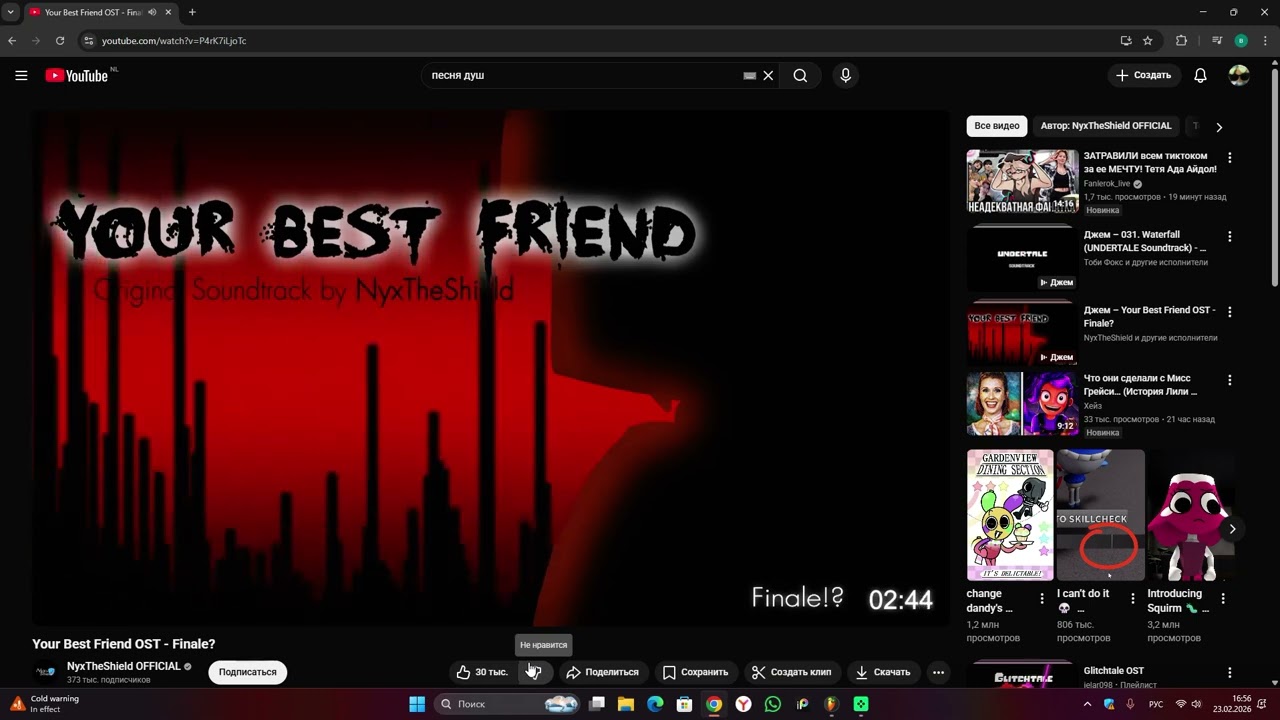Open WhatsApp from taskbar
Viewport: 1280px width, 720px height.
[x=772, y=704]
